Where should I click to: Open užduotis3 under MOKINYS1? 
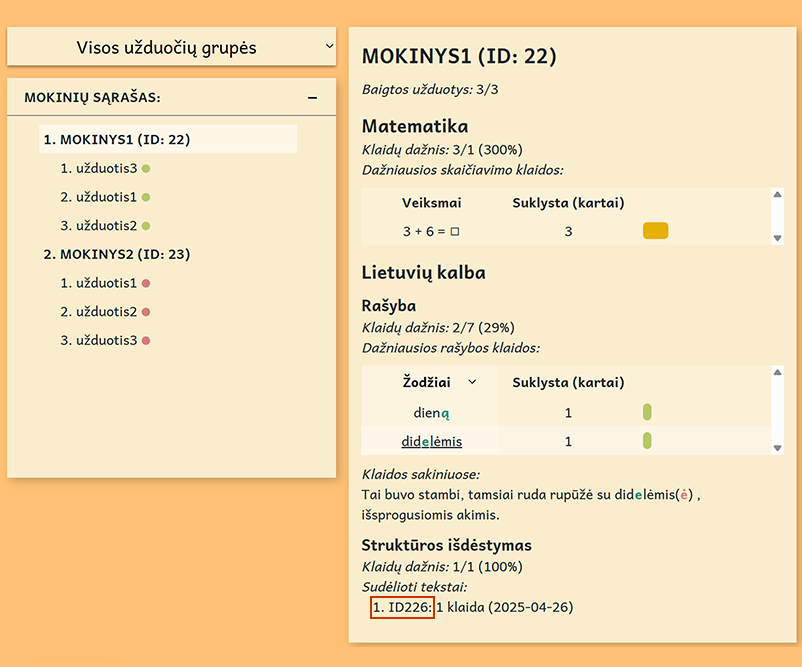coord(99,168)
